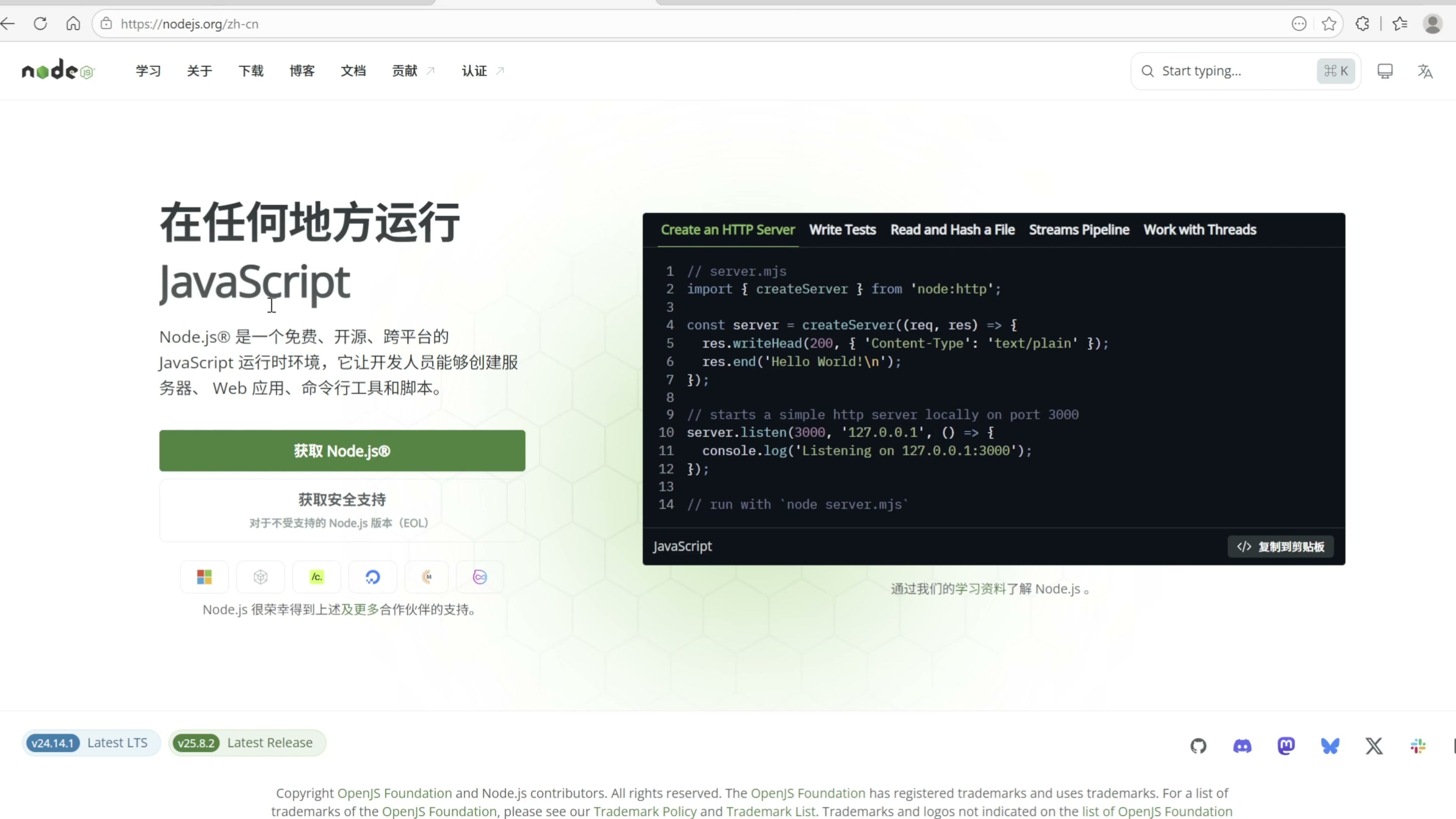1456x819 pixels.
Task: Open the browser favorites list icon
Action: tap(1400, 24)
